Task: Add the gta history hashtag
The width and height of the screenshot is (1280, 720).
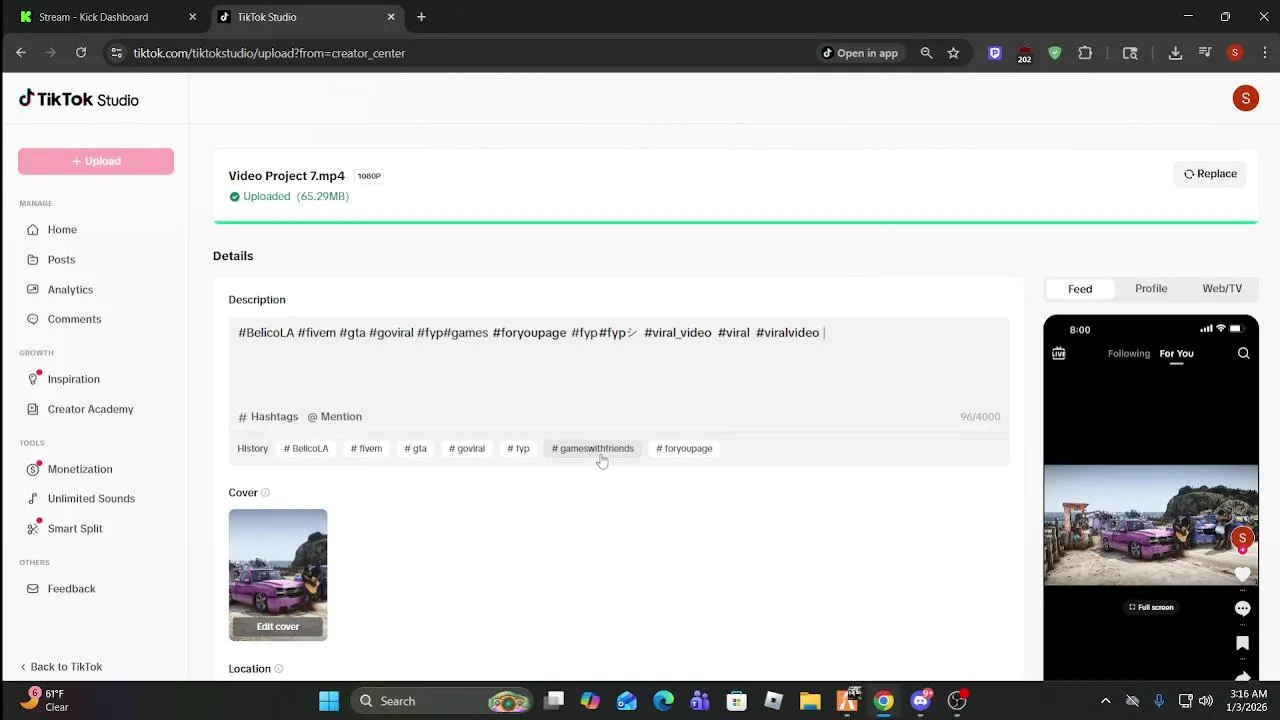Action: [x=415, y=449]
